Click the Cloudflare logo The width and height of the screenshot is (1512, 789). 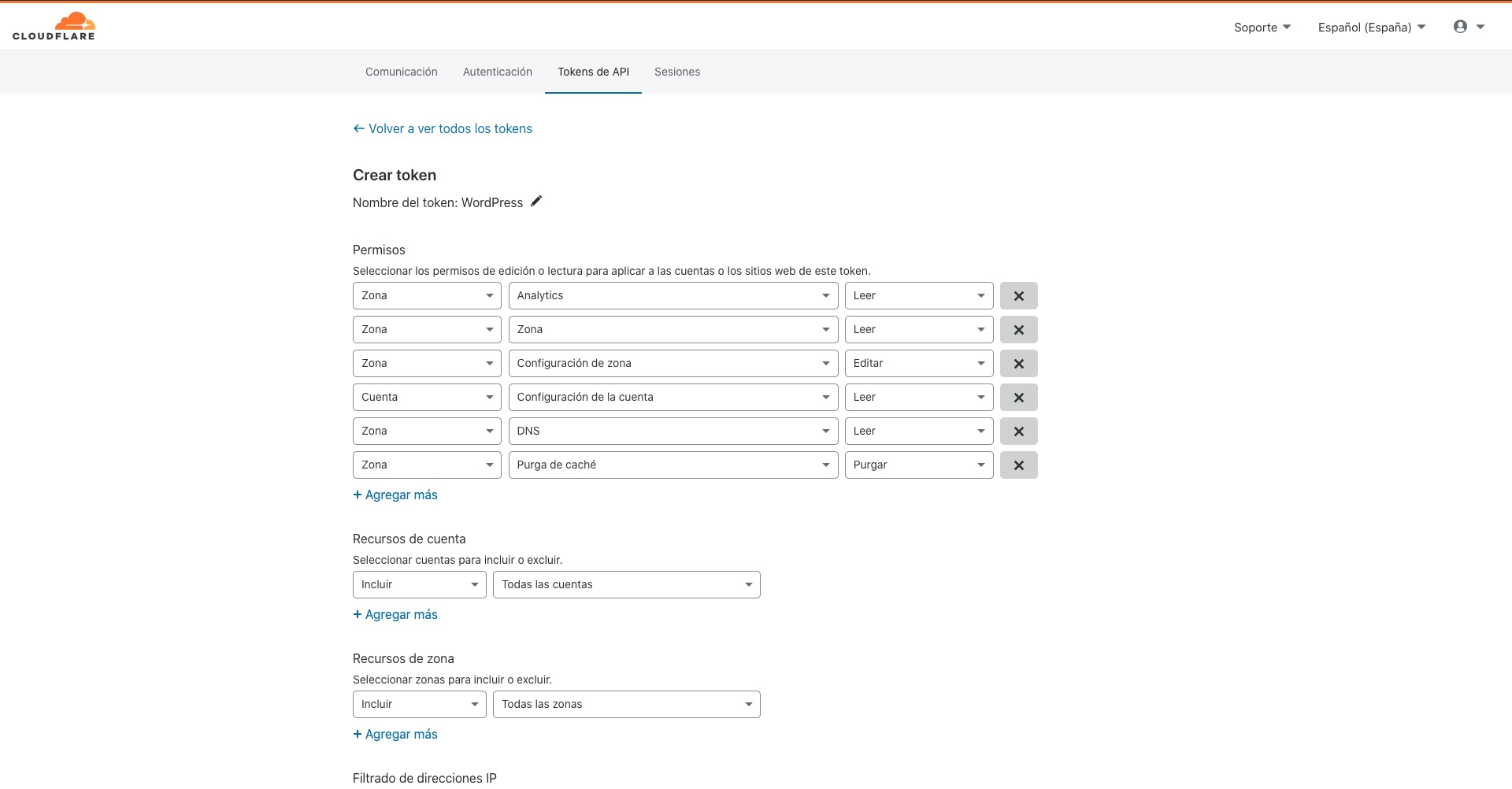pyautogui.click(x=54, y=26)
